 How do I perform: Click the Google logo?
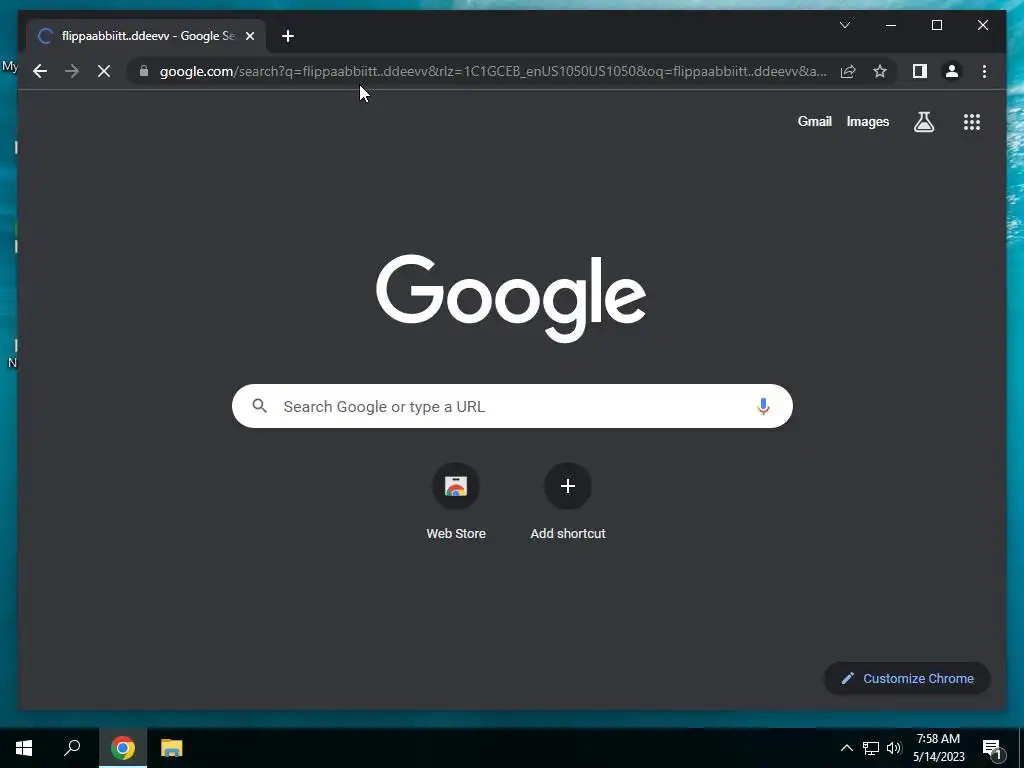(x=511, y=298)
